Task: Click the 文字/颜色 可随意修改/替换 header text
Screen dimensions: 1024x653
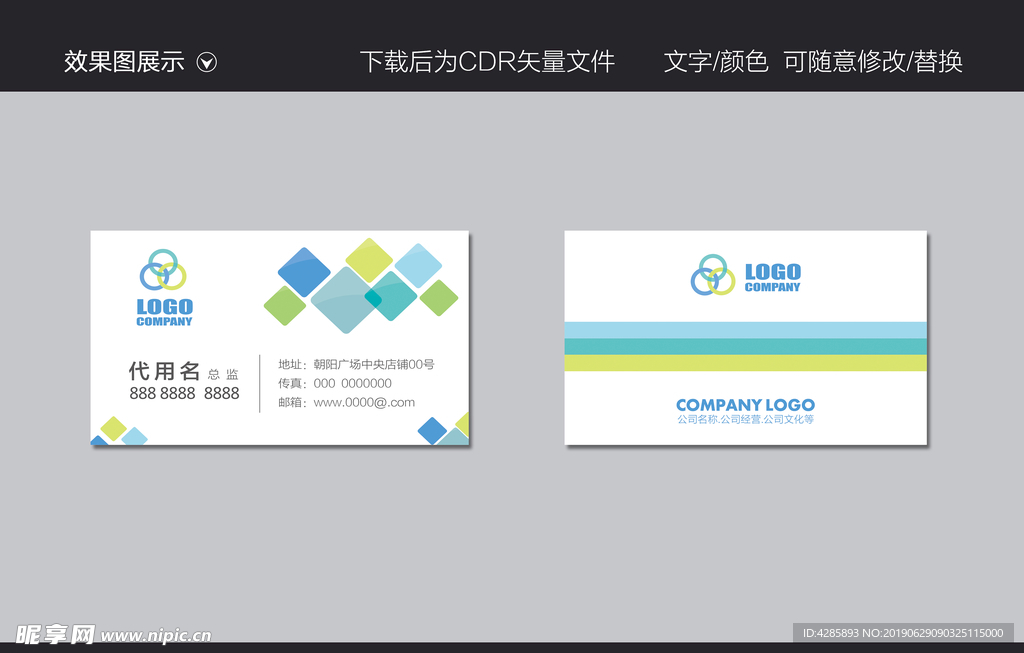Action: click(x=813, y=61)
